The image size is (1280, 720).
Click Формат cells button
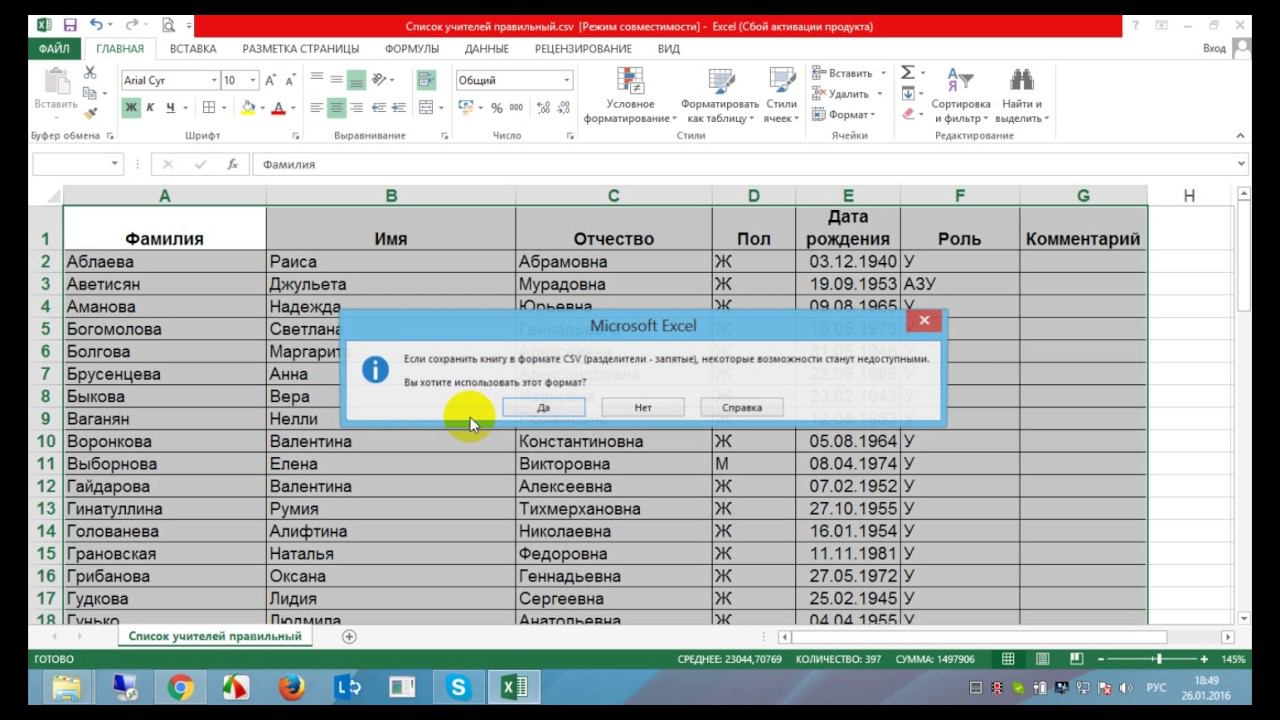(x=843, y=115)
